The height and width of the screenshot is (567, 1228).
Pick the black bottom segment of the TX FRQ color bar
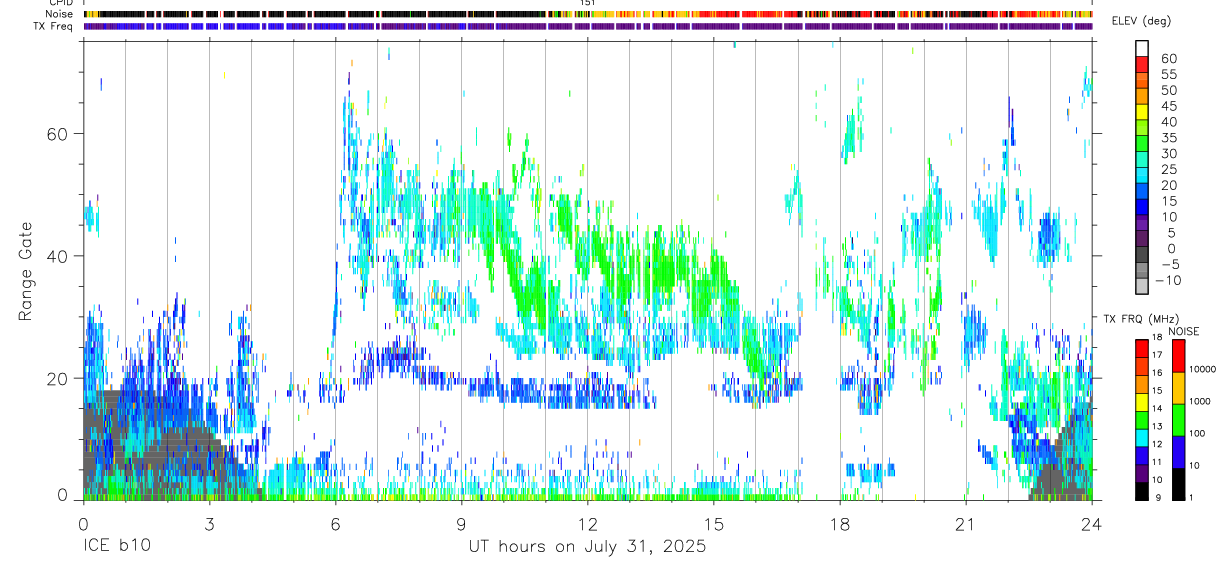1142,491
